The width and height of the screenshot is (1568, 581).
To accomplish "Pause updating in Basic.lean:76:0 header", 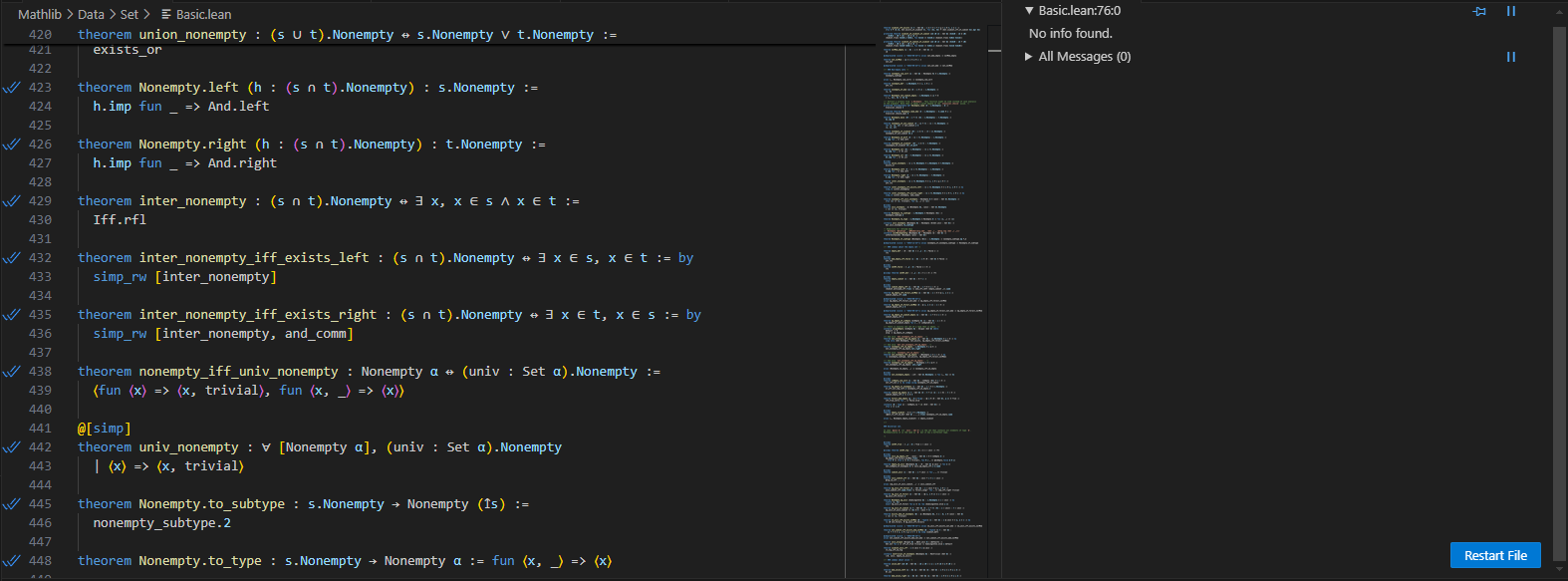I will click(x=1510, y=11).
